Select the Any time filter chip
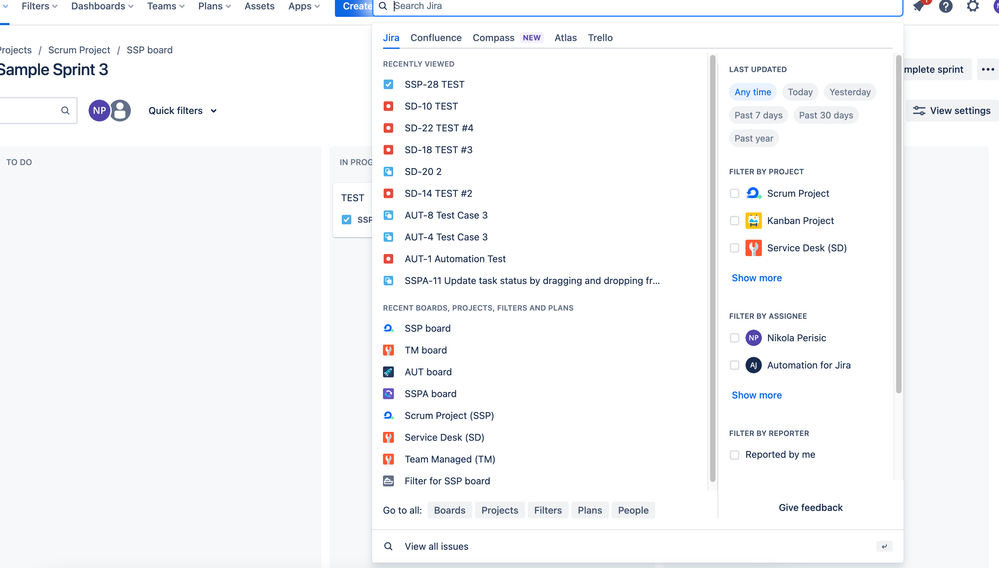 click(x=752, y=92)
